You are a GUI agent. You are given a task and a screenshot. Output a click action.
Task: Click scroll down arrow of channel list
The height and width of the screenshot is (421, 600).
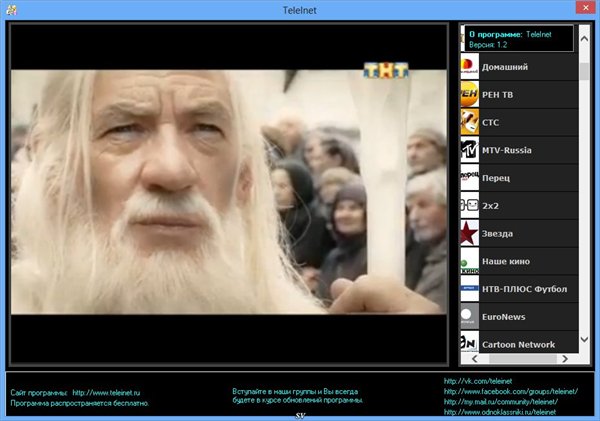point(584,339)
